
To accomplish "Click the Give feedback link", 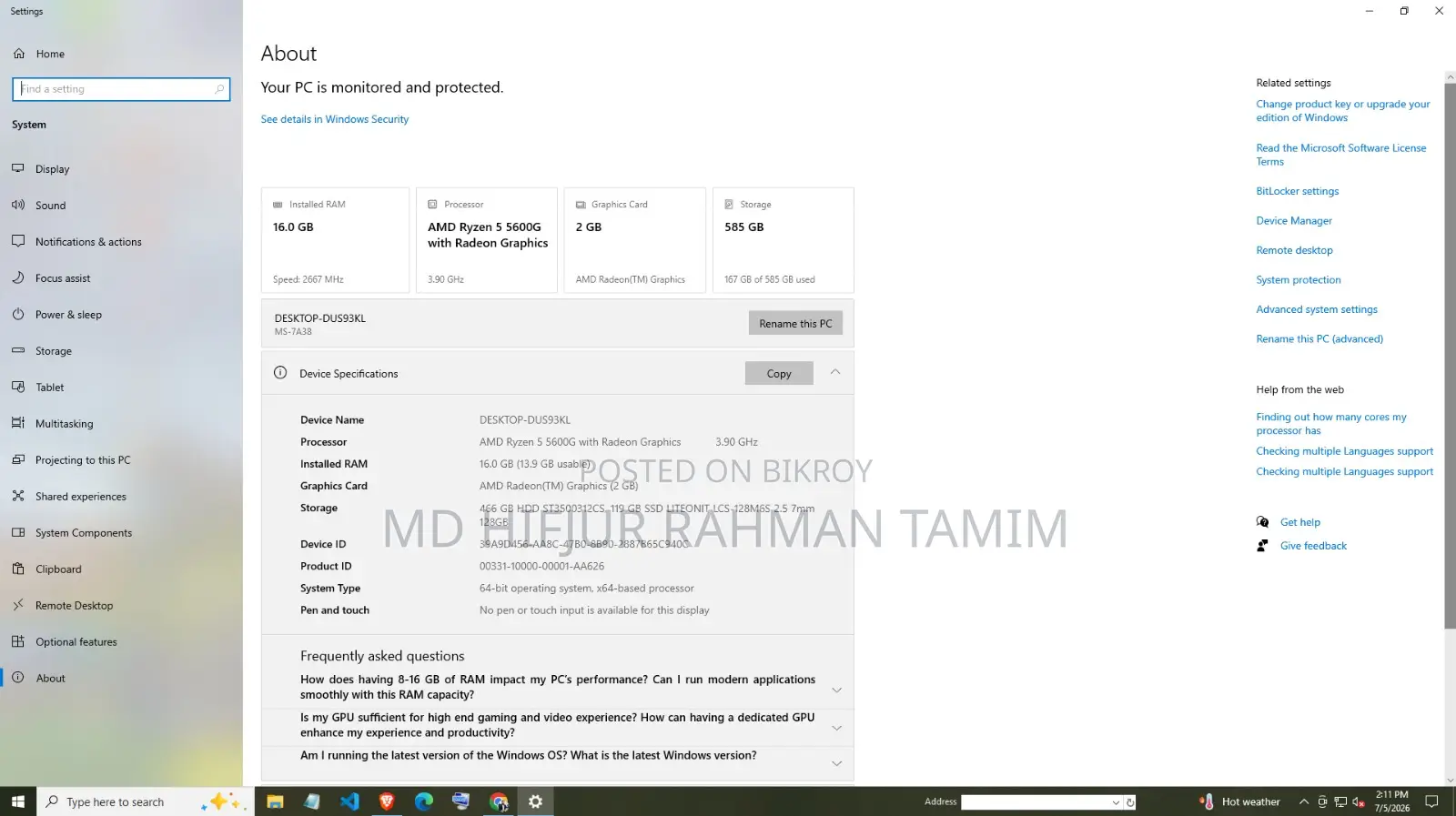I will coord(1313,546).
